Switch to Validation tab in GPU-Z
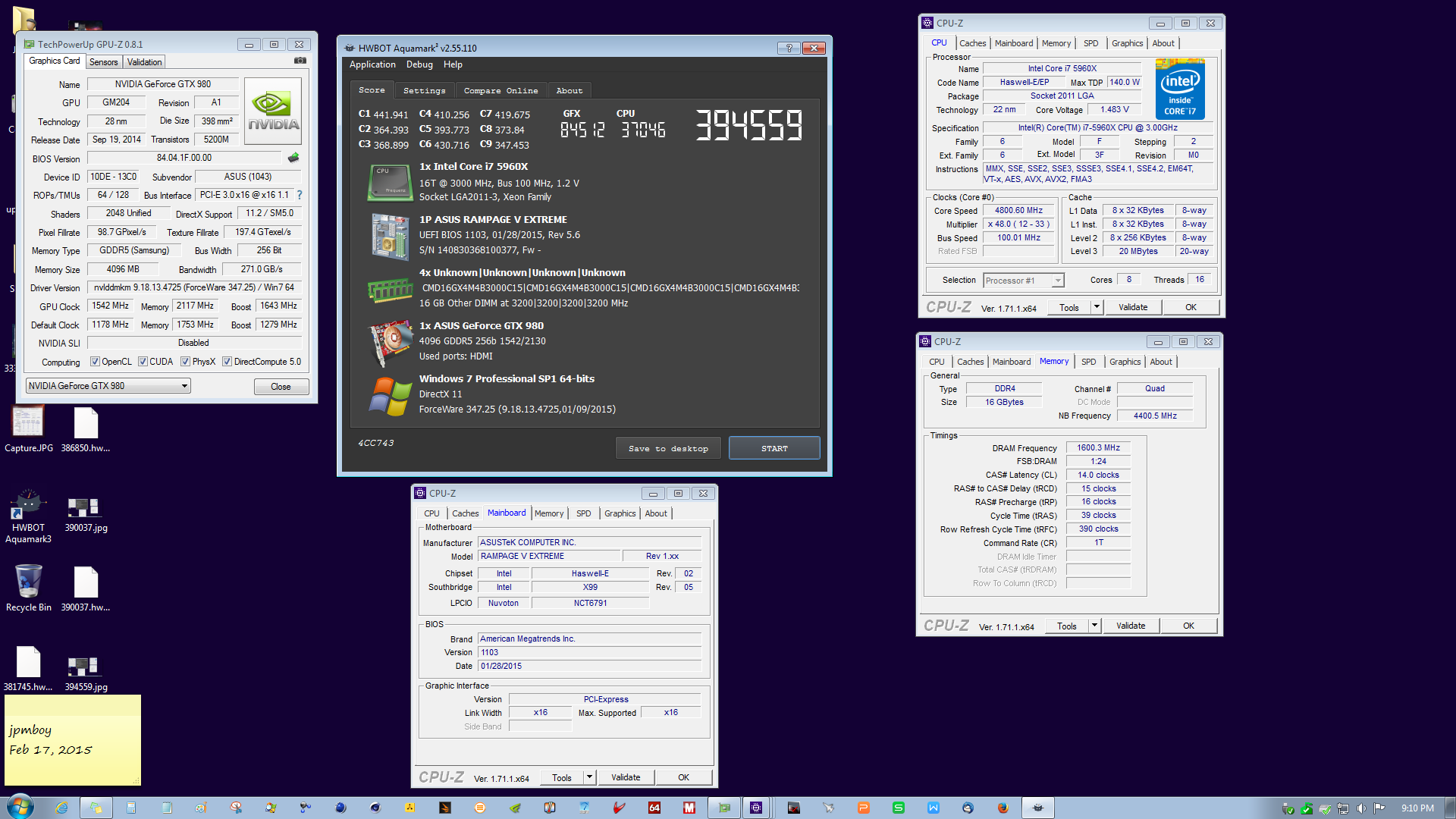This screenshot has width=1456, height=819. click(x=144, y=62)
